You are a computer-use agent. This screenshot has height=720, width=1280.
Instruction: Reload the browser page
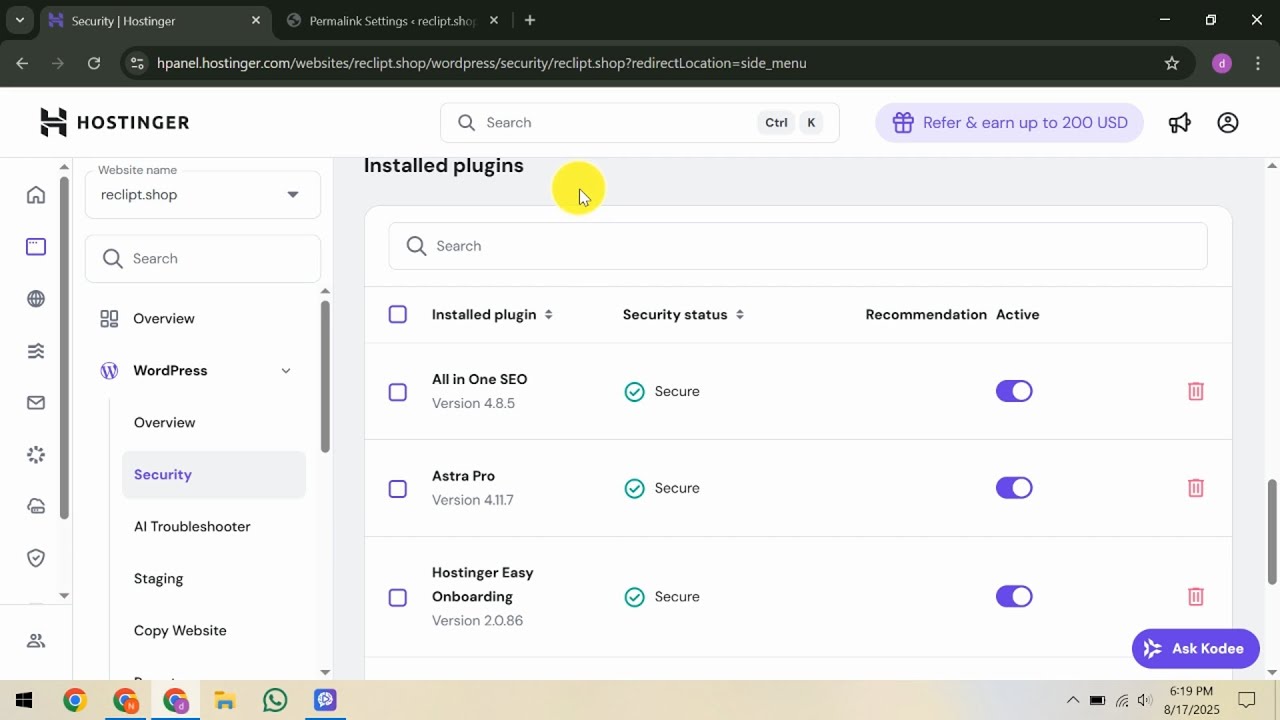click(94, 63)
